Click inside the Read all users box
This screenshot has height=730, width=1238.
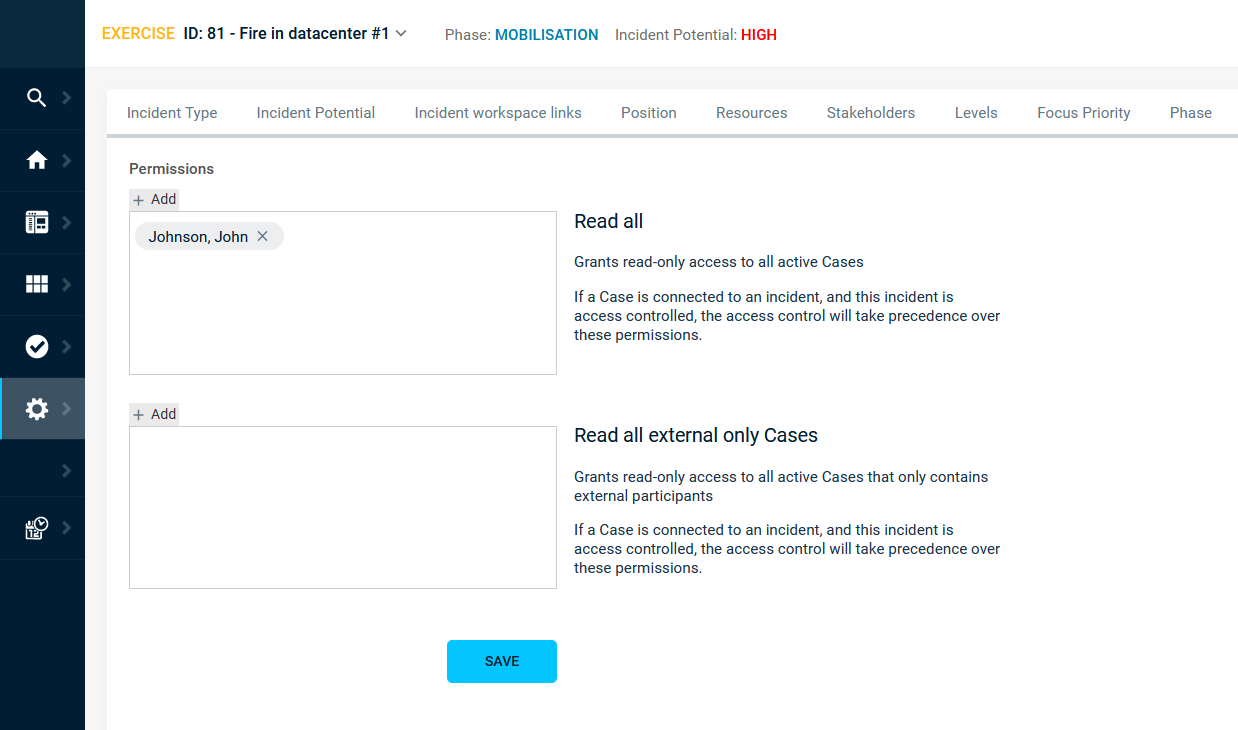click(343, 293)
